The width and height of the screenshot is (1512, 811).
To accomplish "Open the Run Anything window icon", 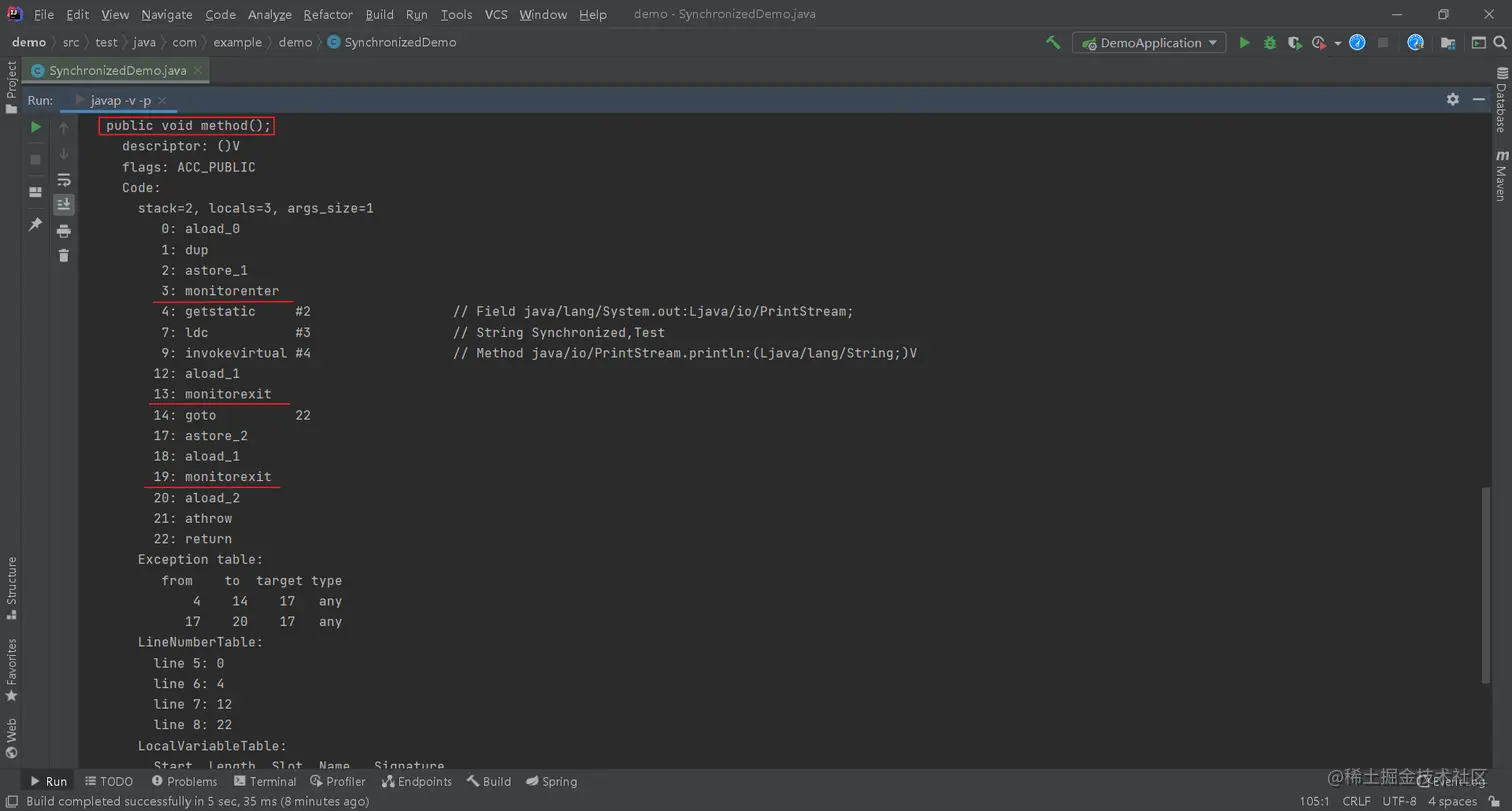I will (1478, 43).
